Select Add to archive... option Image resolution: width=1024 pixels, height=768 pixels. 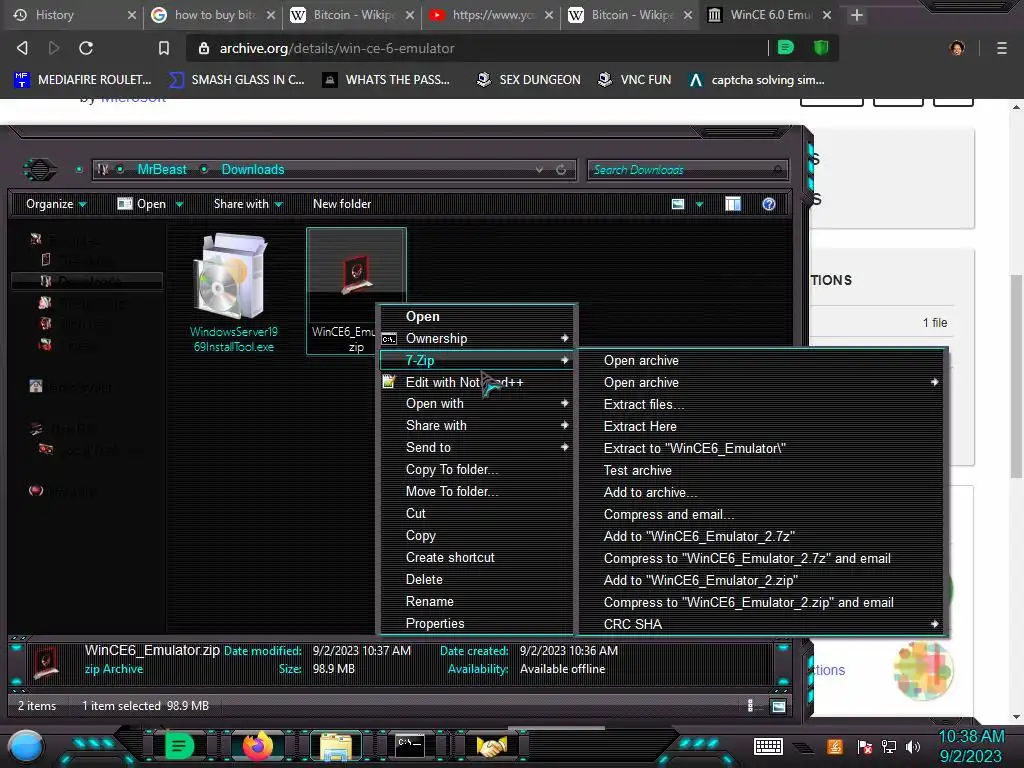(x=762, y=492)
